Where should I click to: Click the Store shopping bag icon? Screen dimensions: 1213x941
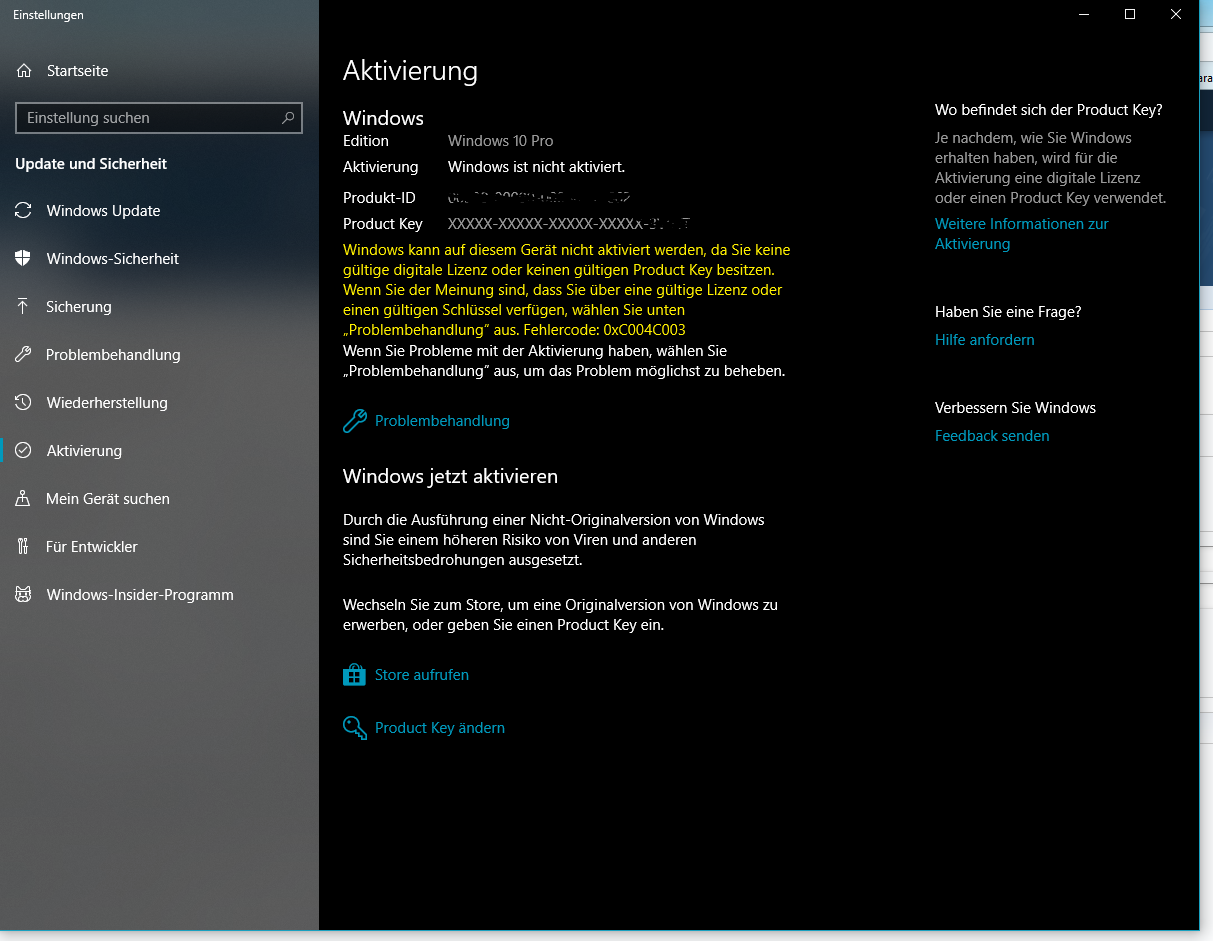(x=355, y=675)
